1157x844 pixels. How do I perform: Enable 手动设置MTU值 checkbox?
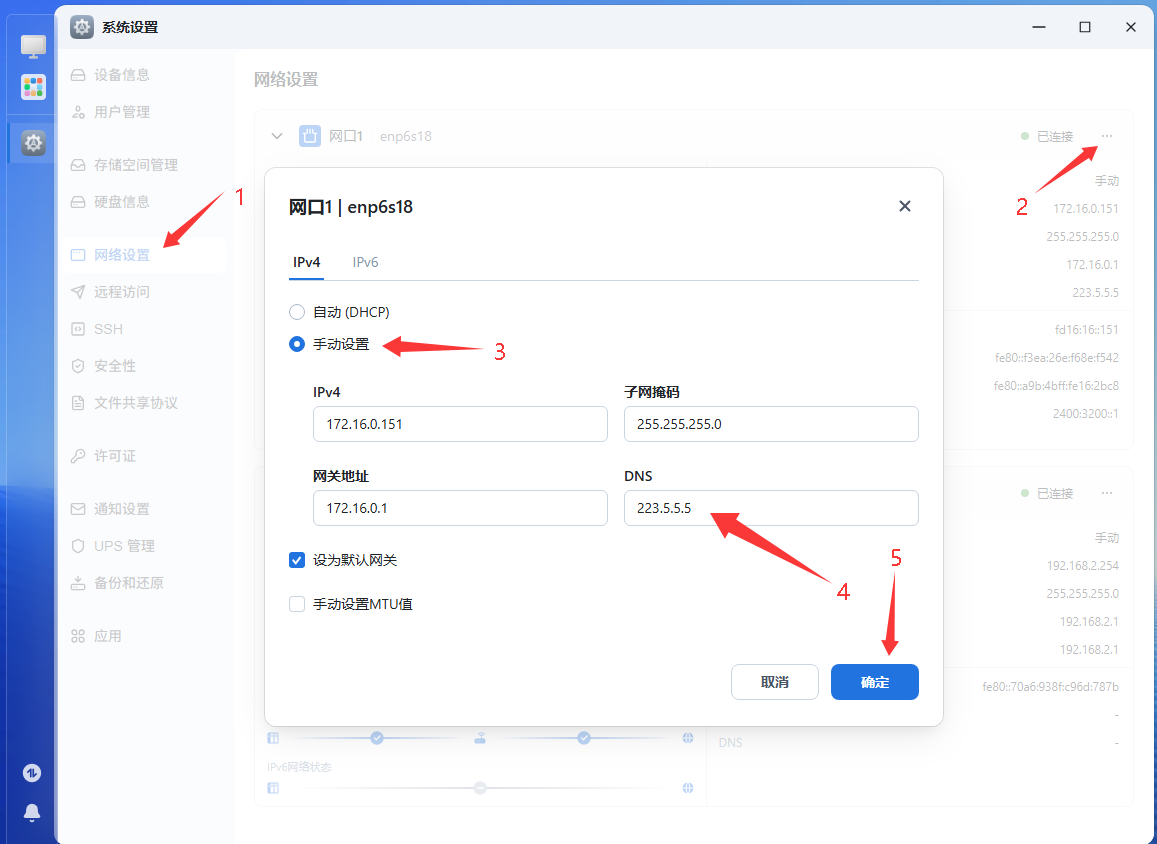(x=297, y=604)
